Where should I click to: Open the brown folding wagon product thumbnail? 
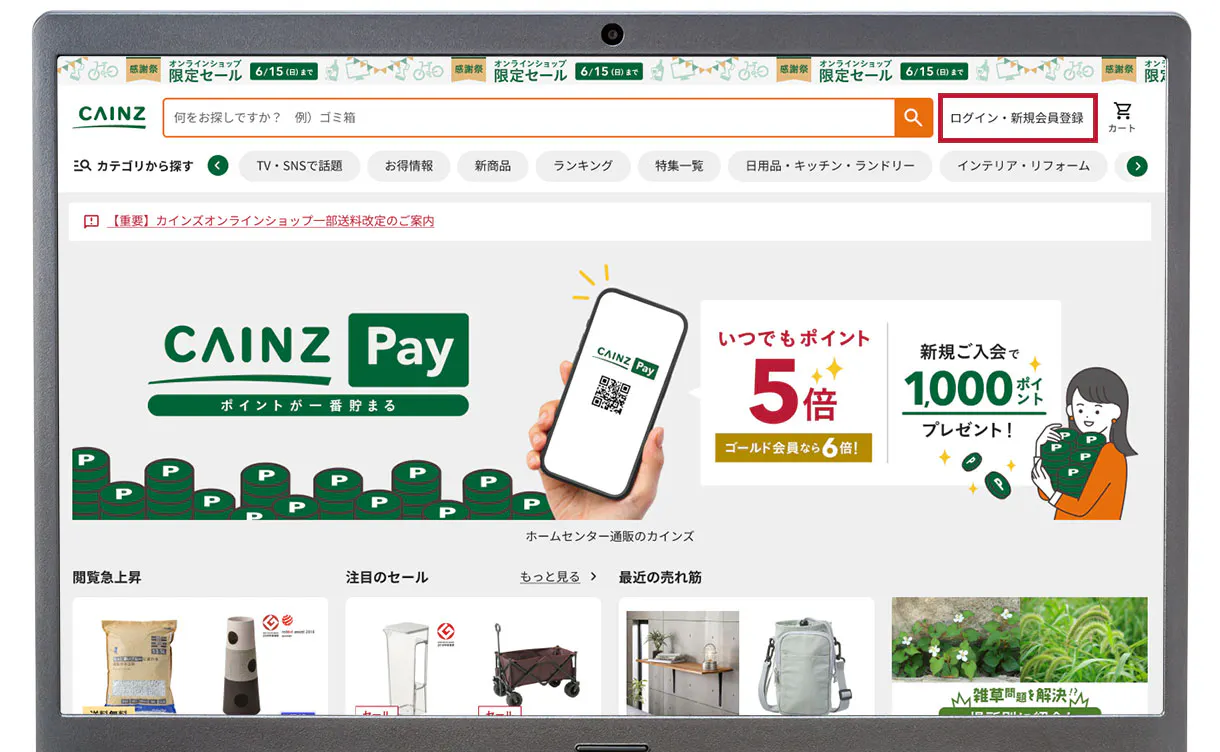pos(535,667)
